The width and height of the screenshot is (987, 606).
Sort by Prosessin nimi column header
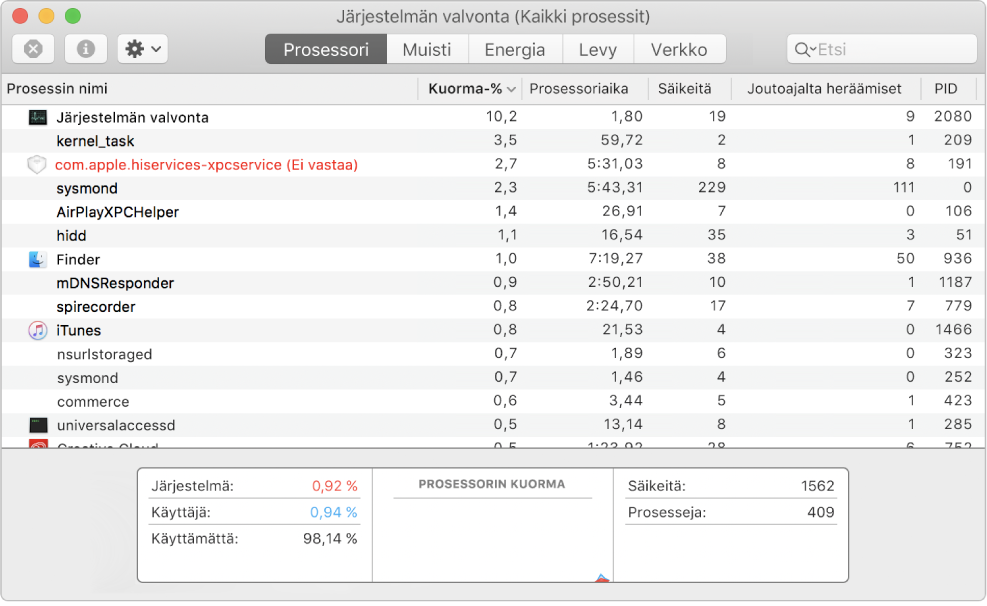pos(210,89)
